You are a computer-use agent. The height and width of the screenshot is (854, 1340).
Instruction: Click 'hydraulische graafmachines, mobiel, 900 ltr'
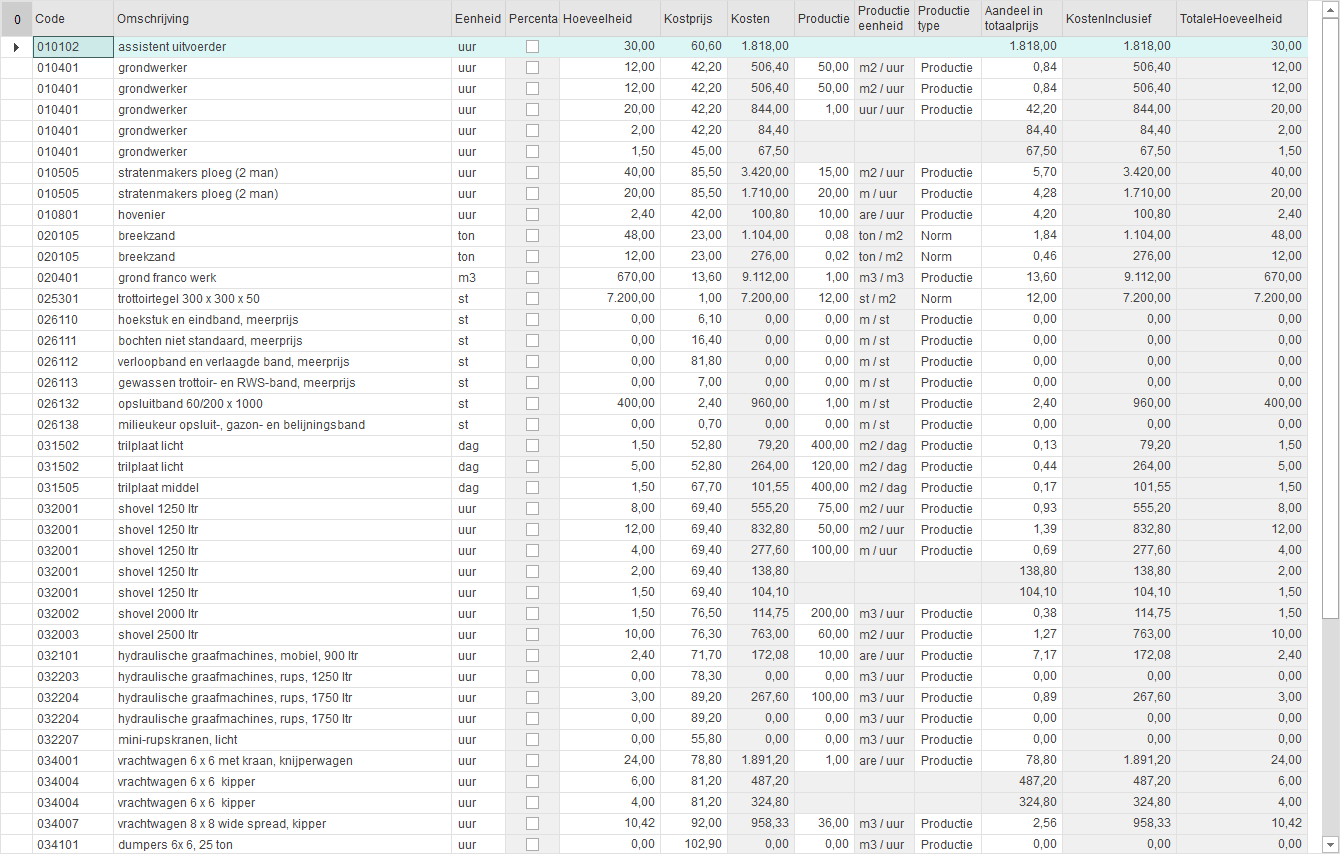(x=282, y=656)
